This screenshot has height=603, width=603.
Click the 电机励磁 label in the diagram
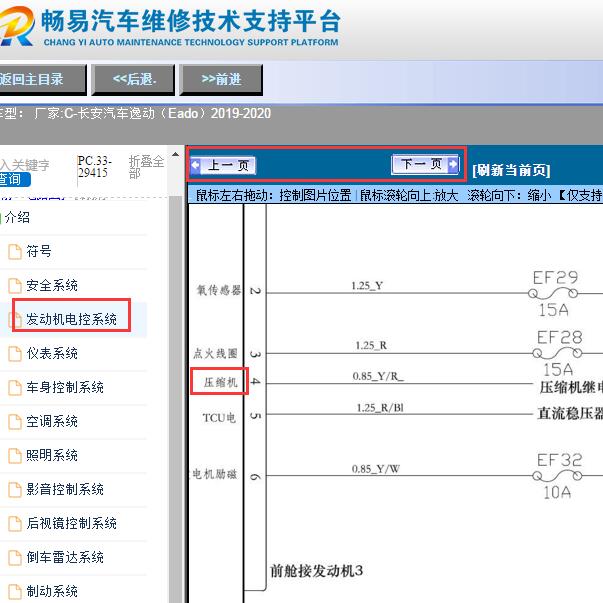[x=215, y=474]
